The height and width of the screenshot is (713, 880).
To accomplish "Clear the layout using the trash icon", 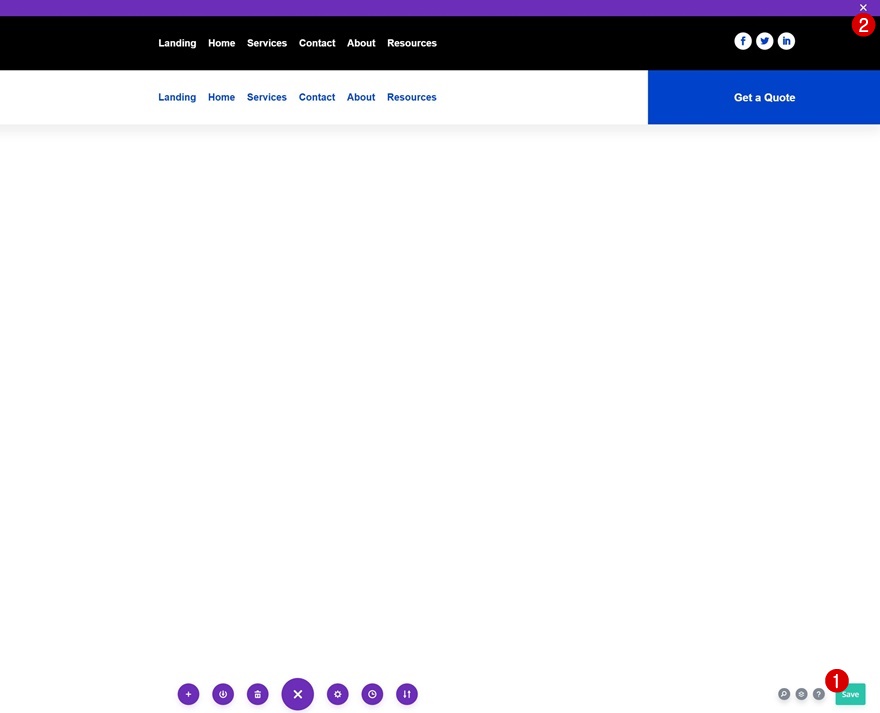I will coord(257,693).
